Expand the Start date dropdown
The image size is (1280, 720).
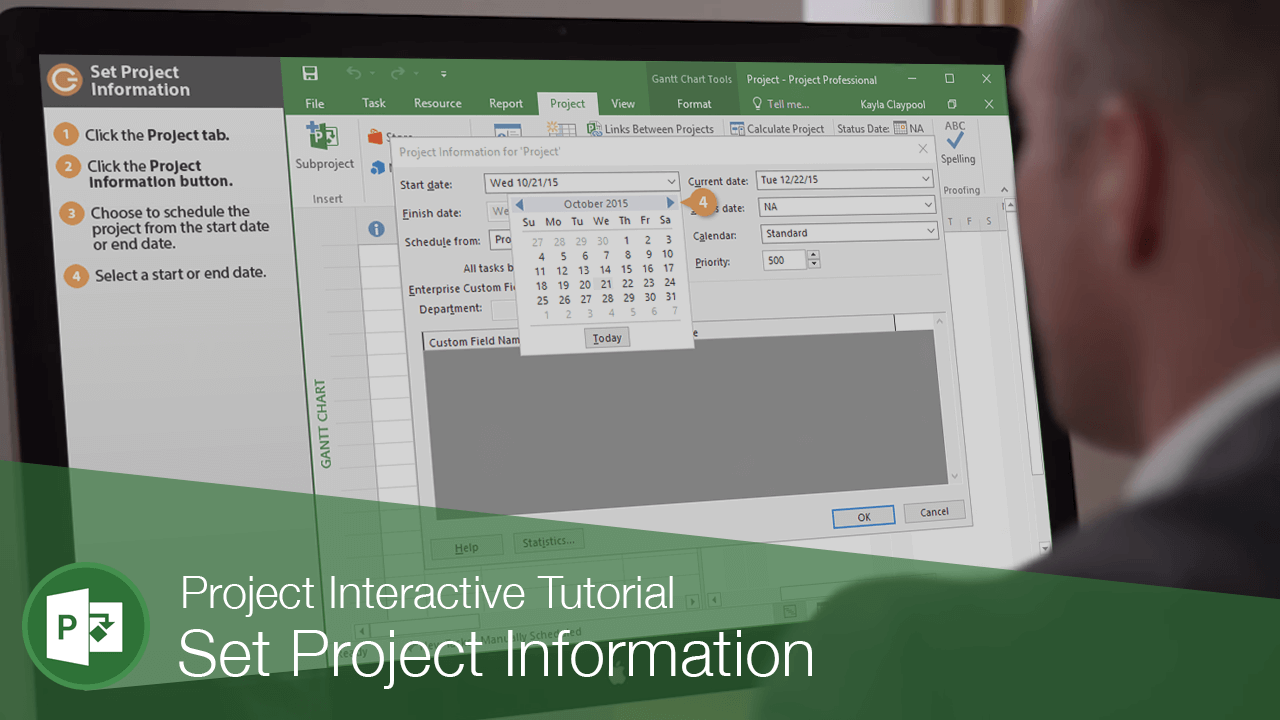(x=670, y=182)
